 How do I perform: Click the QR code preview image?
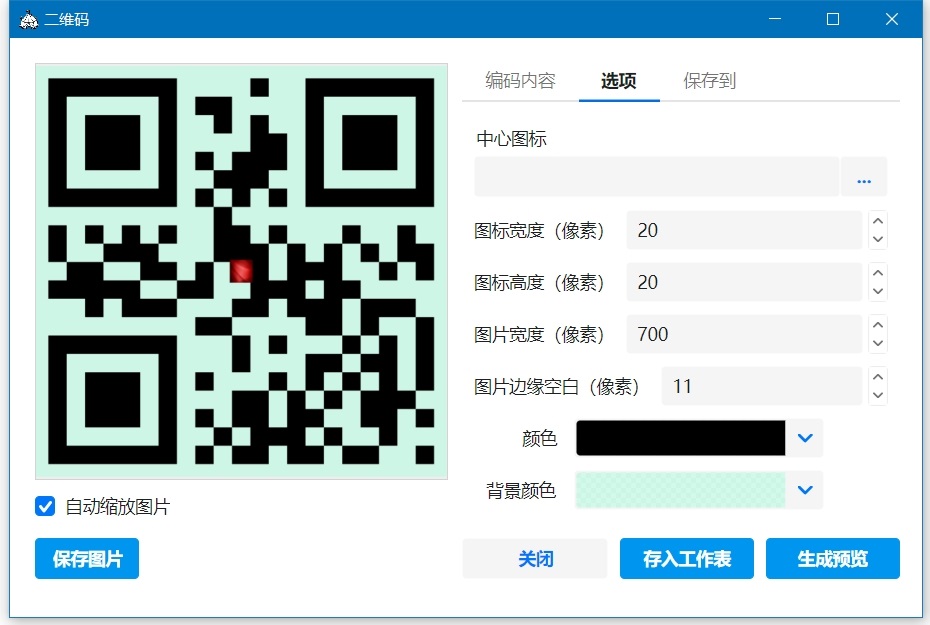pos(241,272)
